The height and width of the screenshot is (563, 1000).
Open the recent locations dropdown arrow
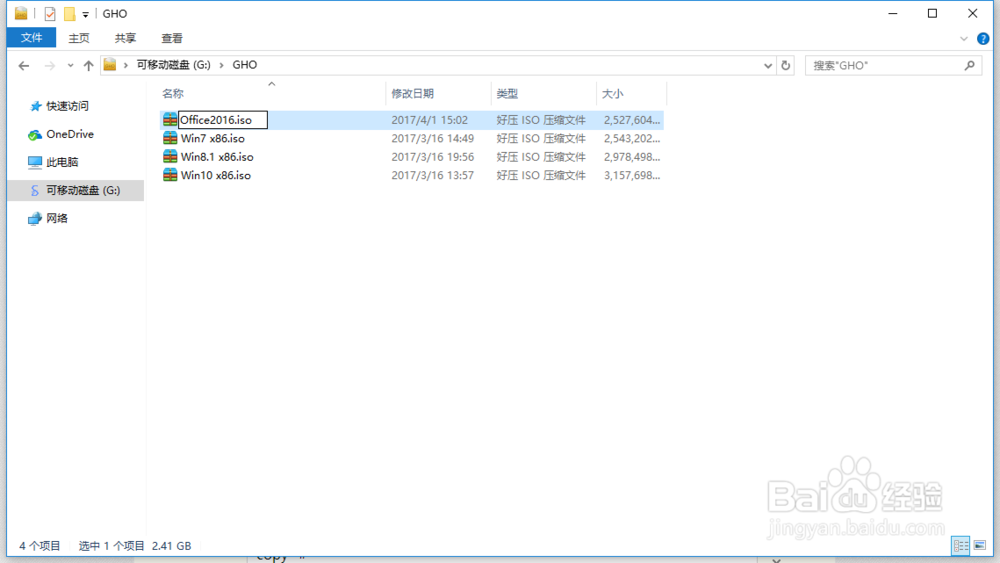[x=70, y=65]
